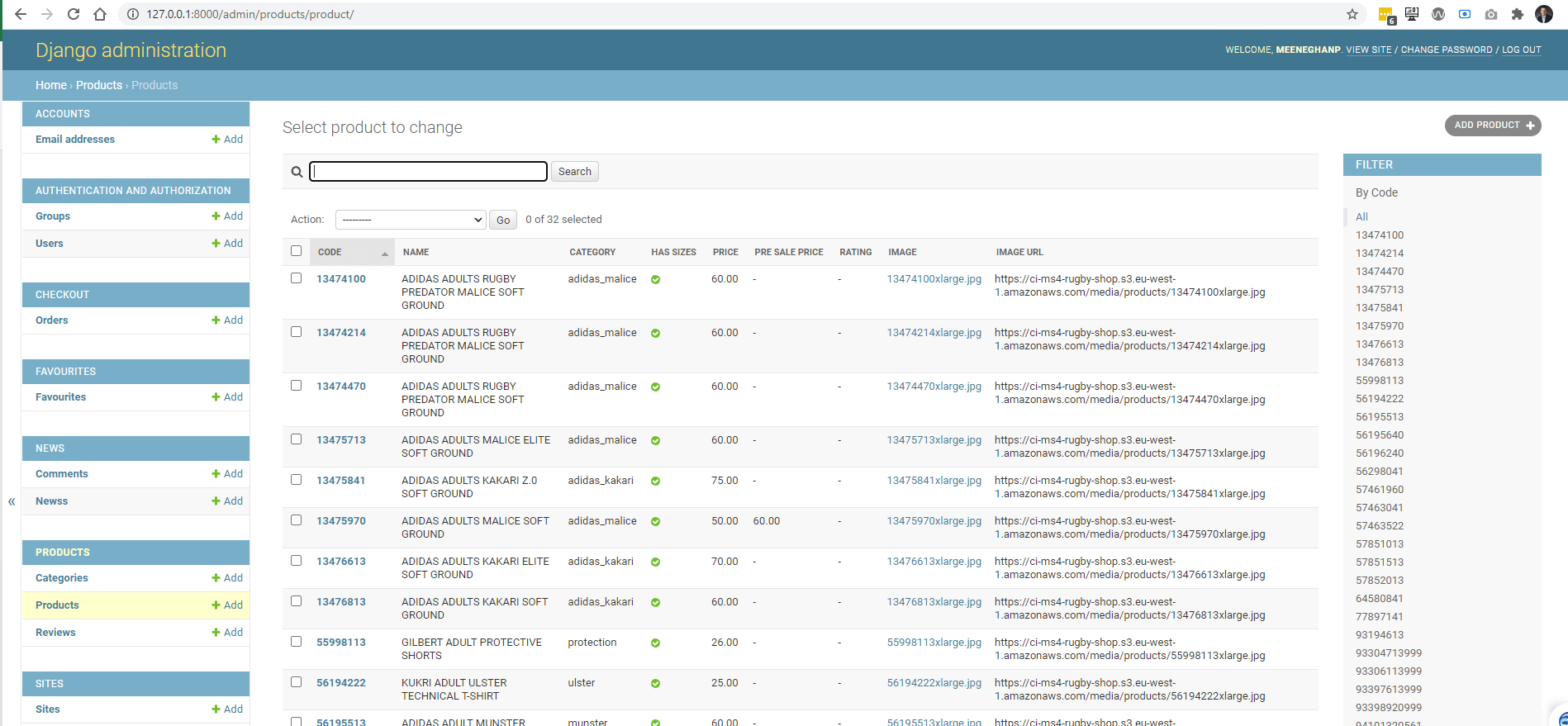Click the plus icon for Newss
Screen dimensions: 1568x726
[216, 501]
